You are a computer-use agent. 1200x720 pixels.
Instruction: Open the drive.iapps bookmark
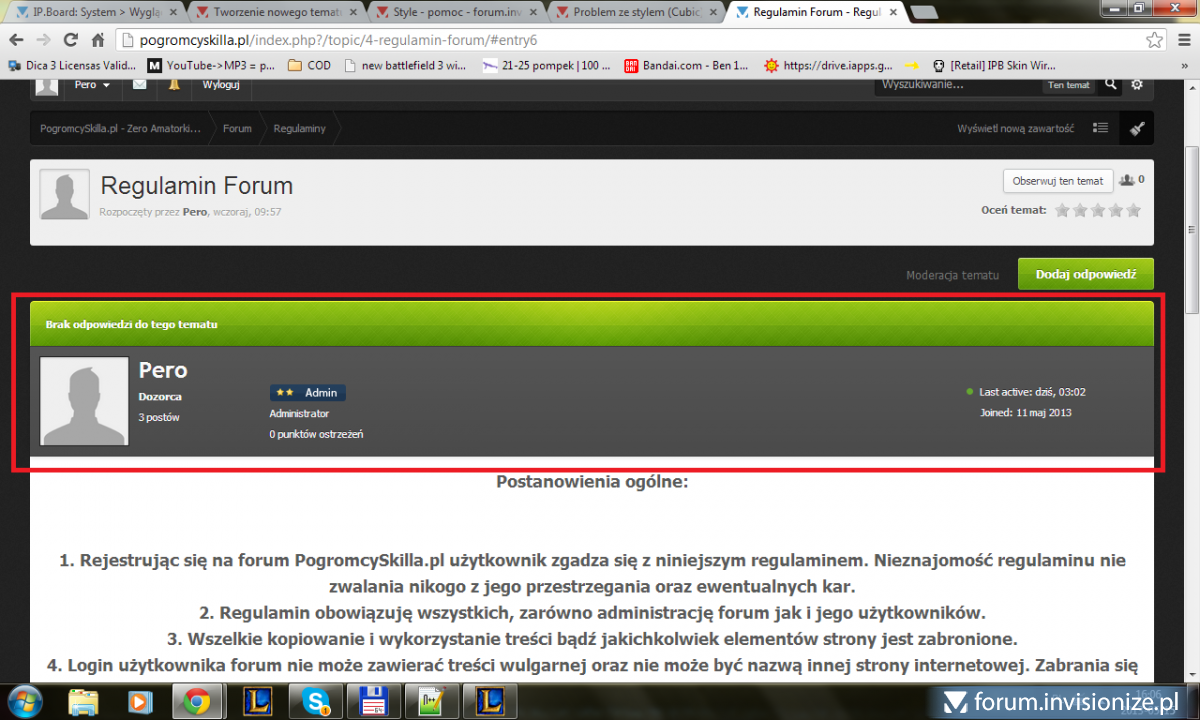pos(829,65)
